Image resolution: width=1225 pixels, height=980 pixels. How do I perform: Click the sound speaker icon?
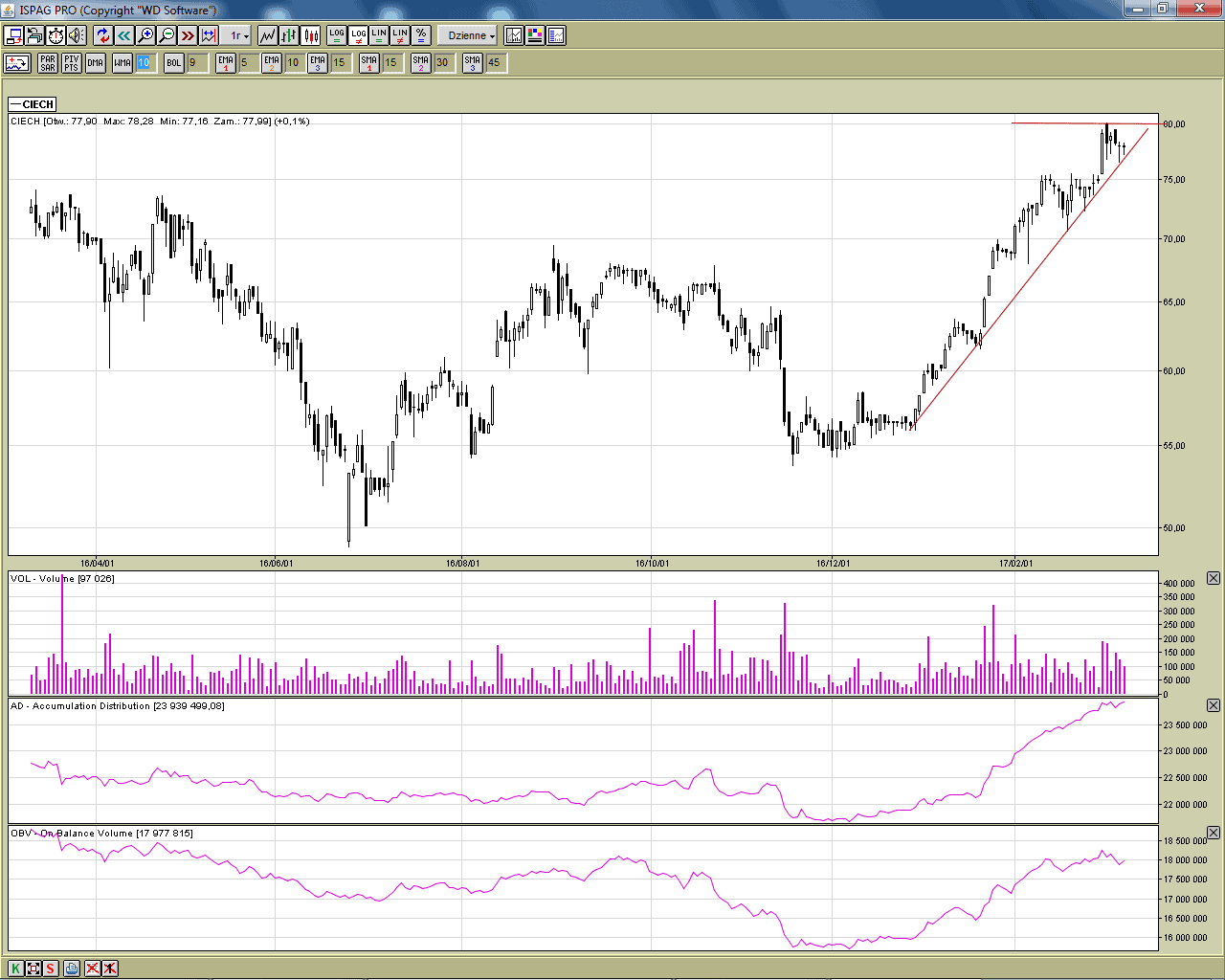[77, 35]
